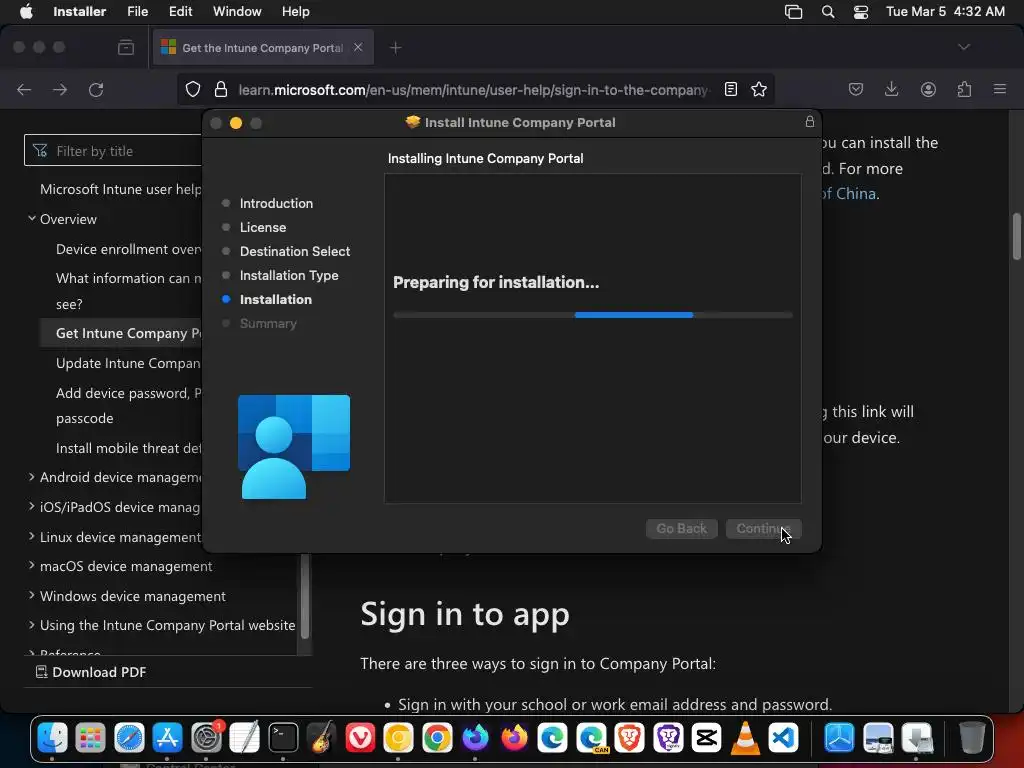The height and width of the screenshot is (768, 1024).
Task: Open the Installer menu
Action: 80,12
